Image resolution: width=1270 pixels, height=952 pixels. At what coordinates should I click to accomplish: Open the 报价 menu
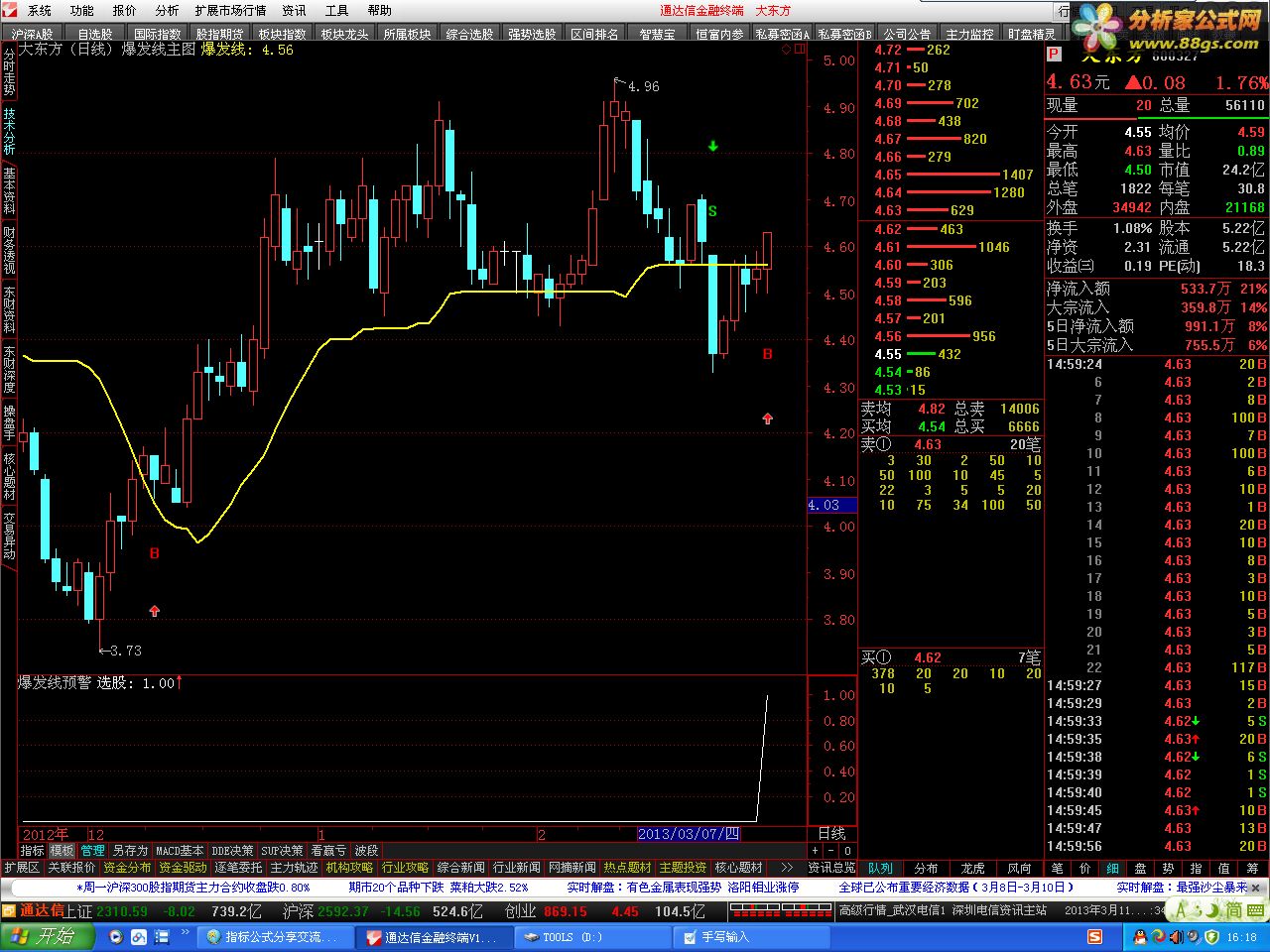tap(124, 10)
